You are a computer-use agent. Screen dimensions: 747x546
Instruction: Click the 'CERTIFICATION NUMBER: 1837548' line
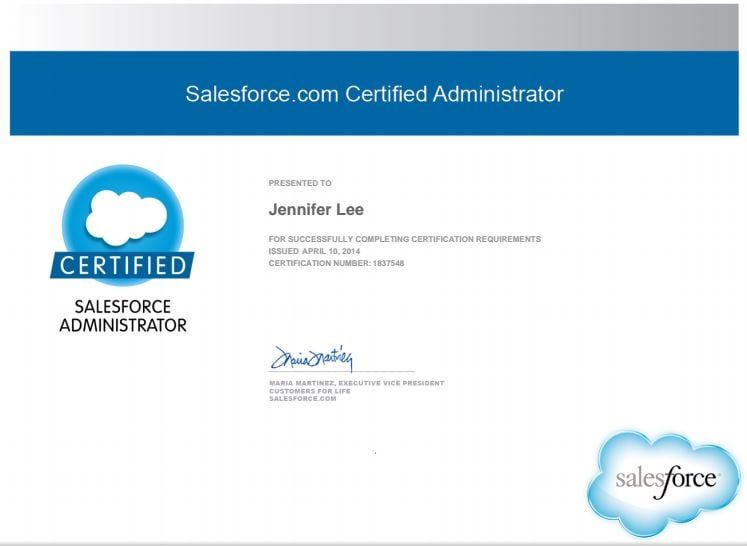pyautogui.click(x=336, y=263)
